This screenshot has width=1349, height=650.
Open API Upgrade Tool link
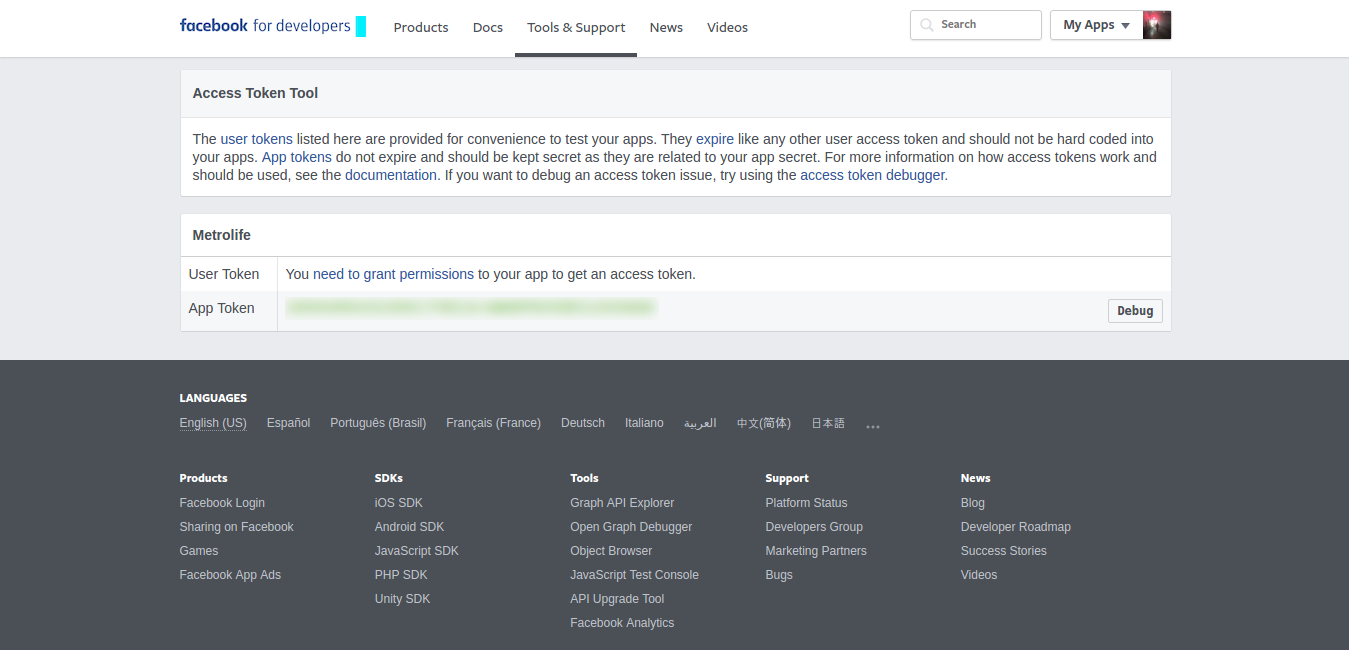click(617, 599)
